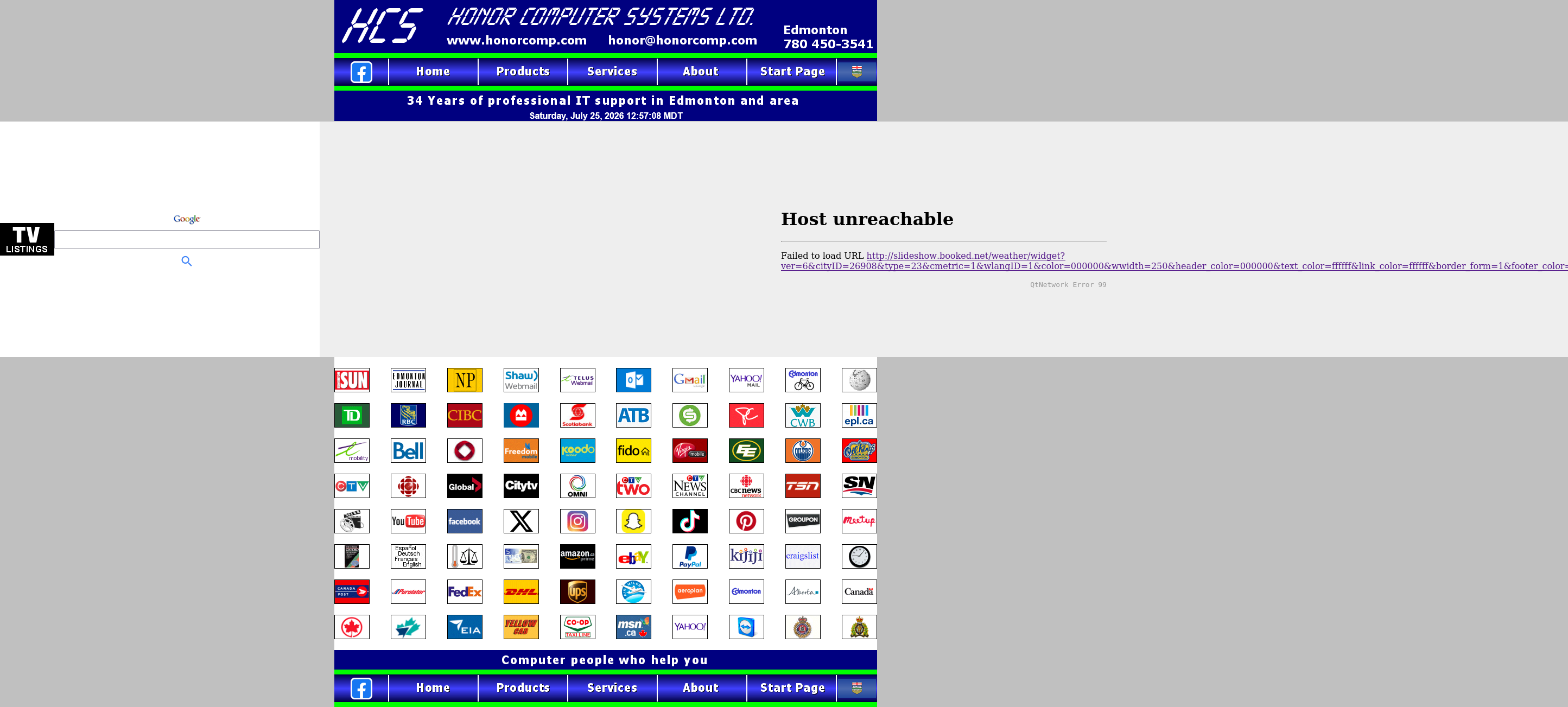This screenshot has height=707, width=1568.
Task: Open the Canada Post tile
Action: point(352,592)
